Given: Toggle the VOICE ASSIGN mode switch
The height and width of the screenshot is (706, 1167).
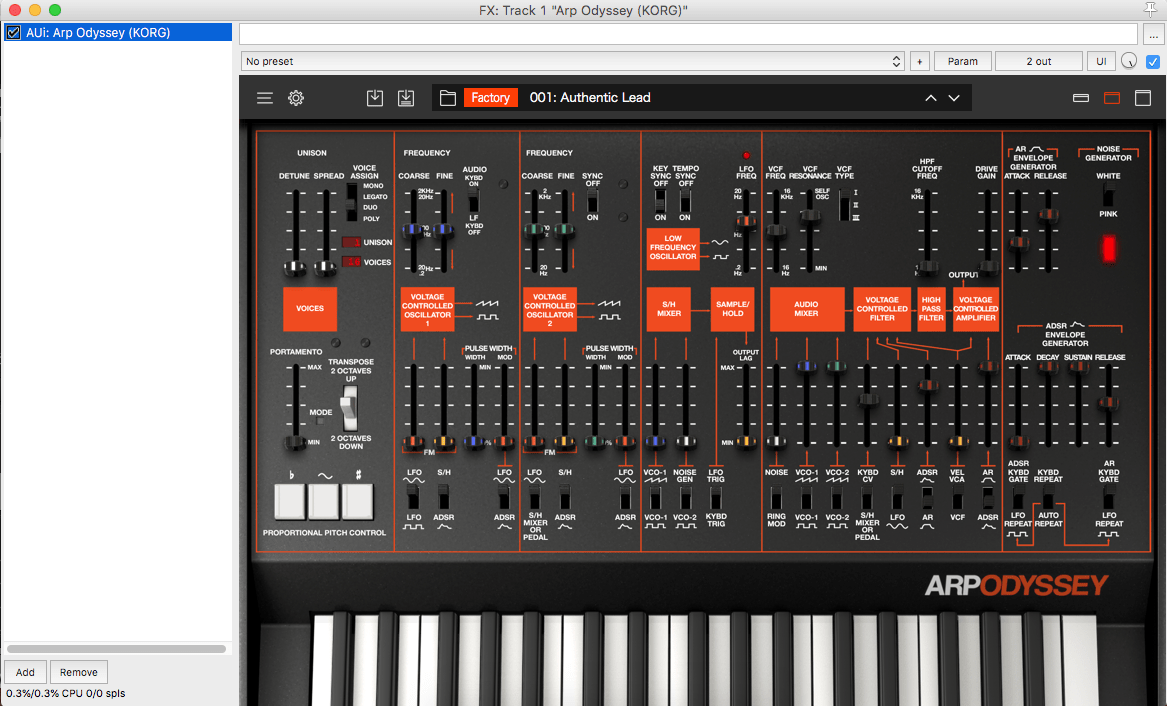Looking at the screenshot, I should pos(351,202).
